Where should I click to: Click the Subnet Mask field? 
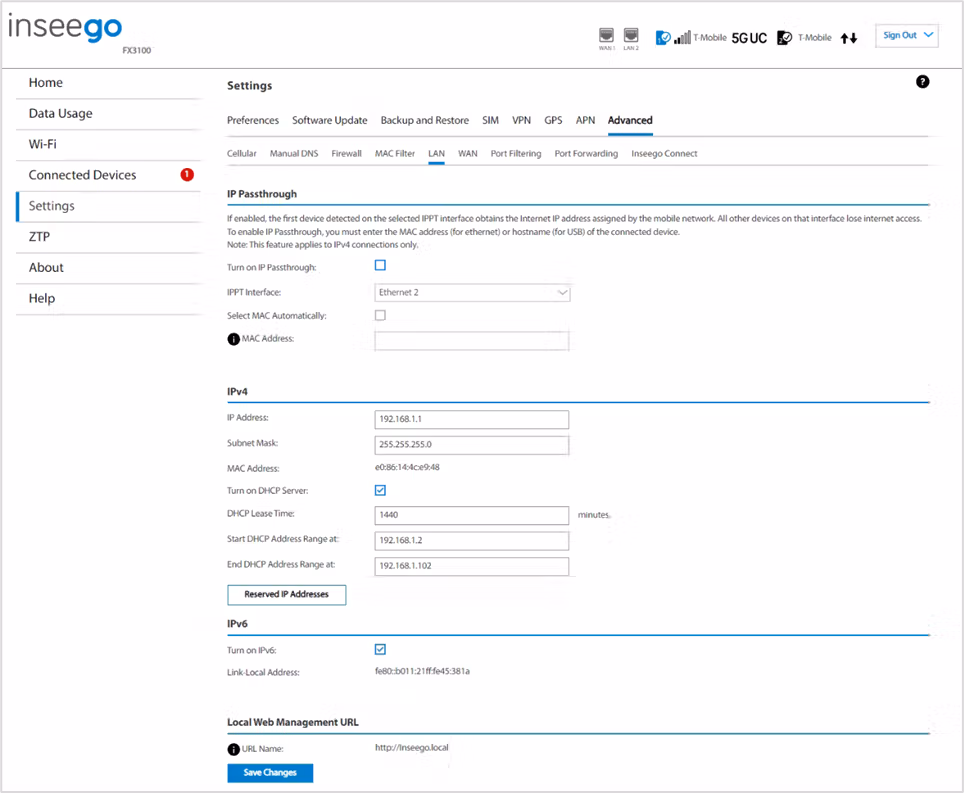point(472,445)
